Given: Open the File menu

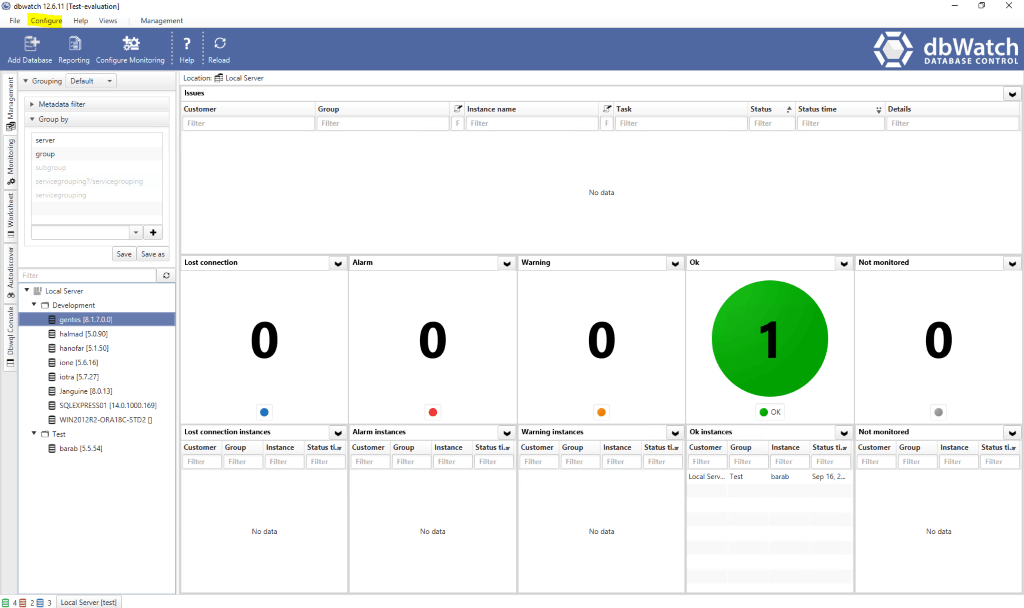Looking at the screenshot, I should click(x=14, y=20).
